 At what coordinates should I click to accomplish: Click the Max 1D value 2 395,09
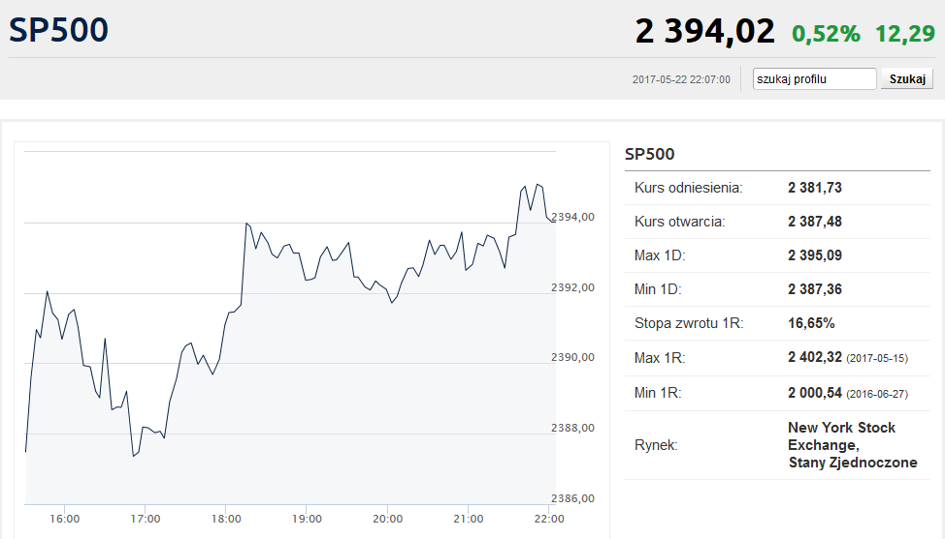click(x=815, y=256)
